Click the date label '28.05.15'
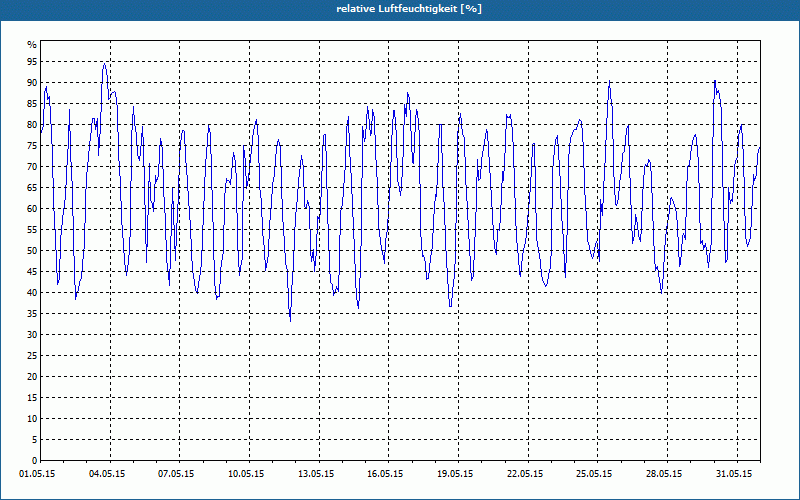 tap(664, 474)
